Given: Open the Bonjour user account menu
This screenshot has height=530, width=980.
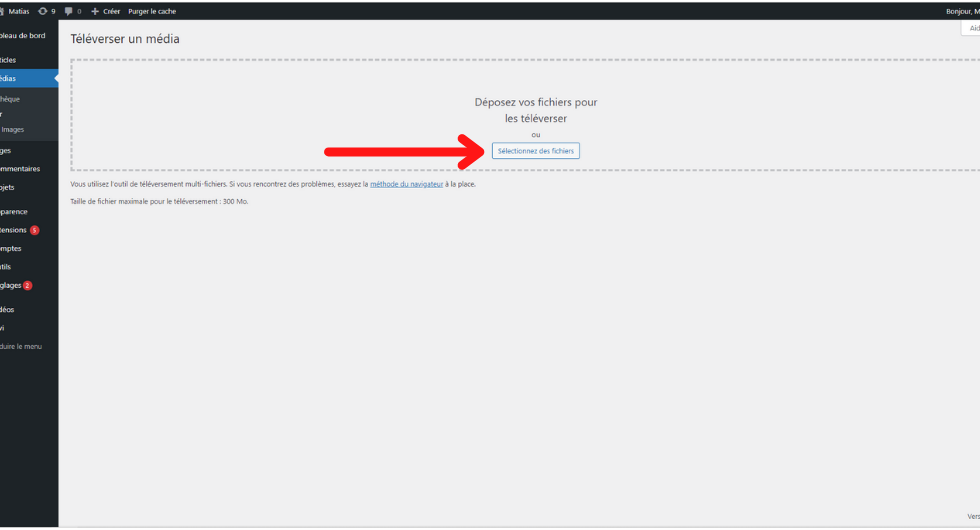Looking at the screenshot, I should coord(960,11).
